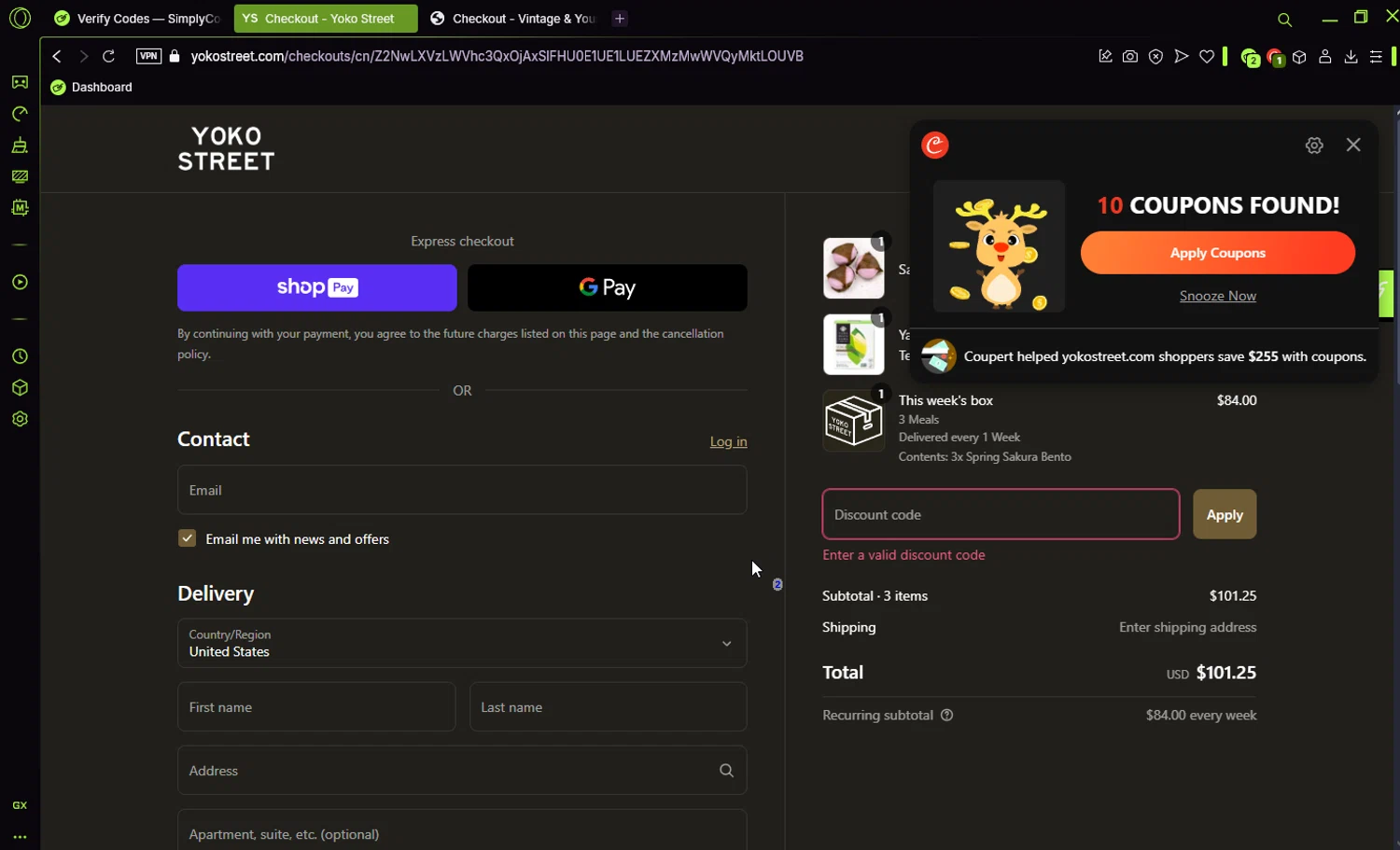Click the Coupert logo in popup
This screenshot has height=850, width=1400.
935,145
